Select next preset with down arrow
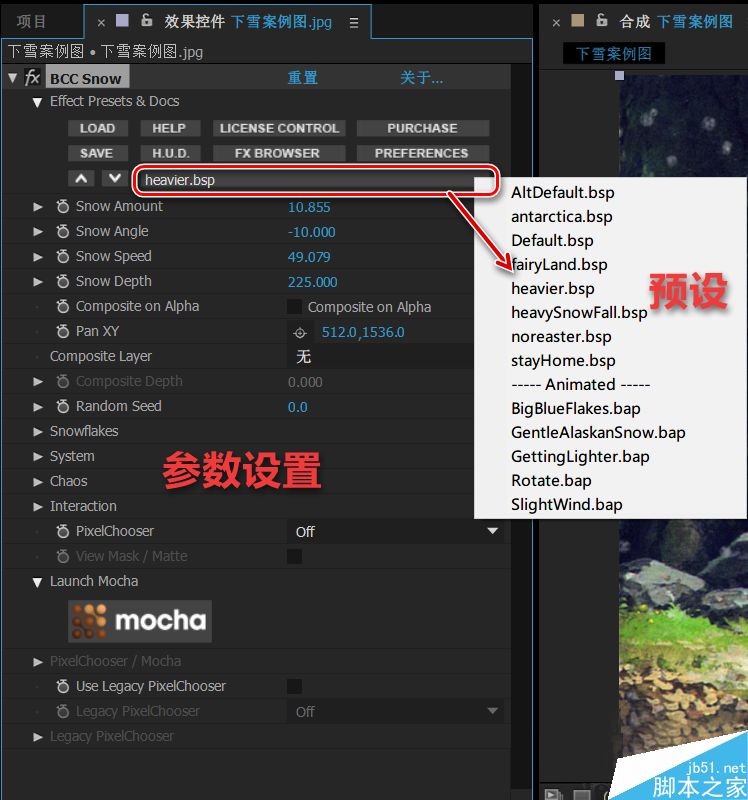This screenshot has height=800, width=748. pyautogui.click(x=115, y=179)
